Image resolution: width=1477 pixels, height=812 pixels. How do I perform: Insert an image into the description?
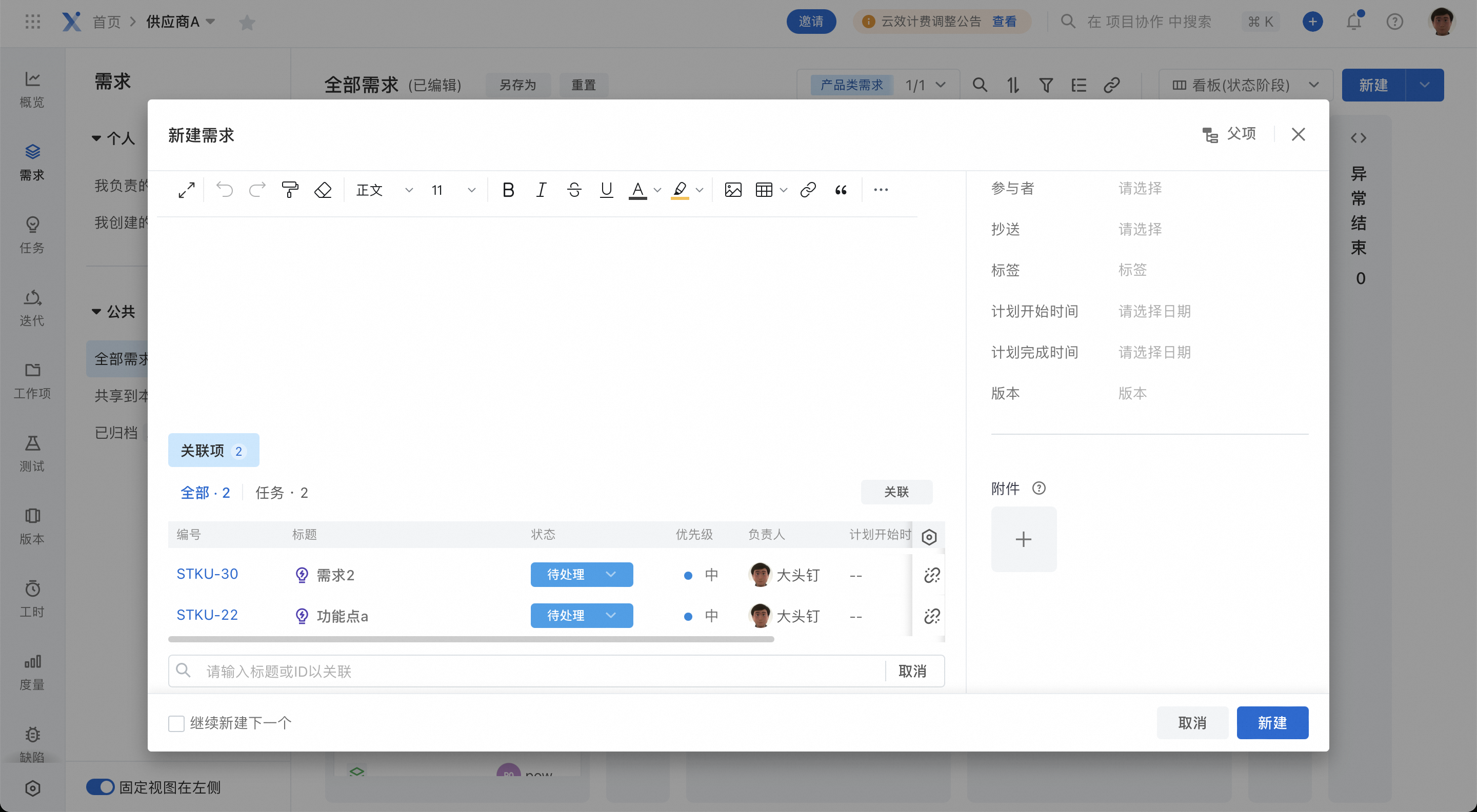(733, 190)
